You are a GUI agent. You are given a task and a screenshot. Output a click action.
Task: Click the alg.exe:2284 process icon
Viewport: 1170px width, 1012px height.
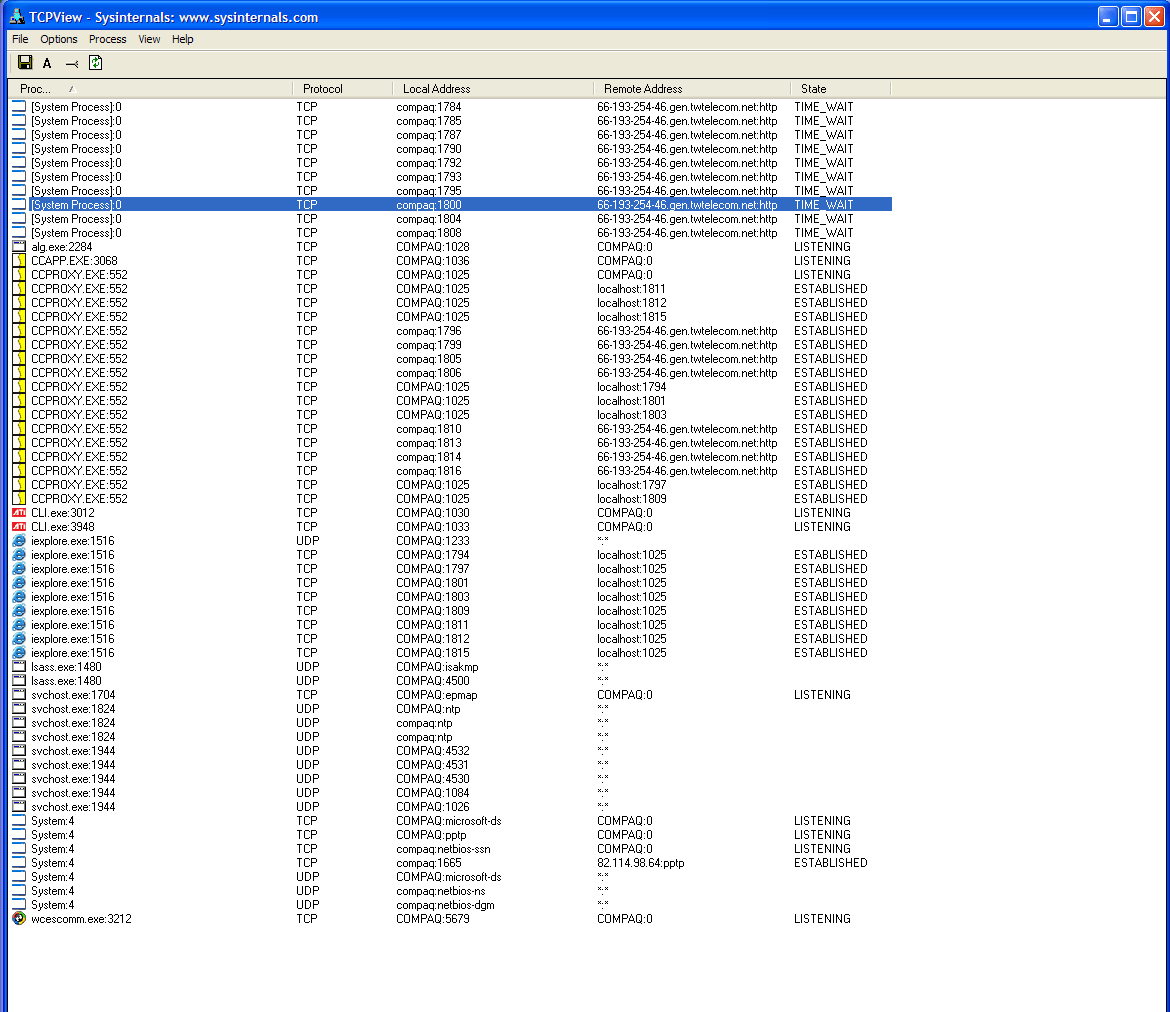coord(19,247)
